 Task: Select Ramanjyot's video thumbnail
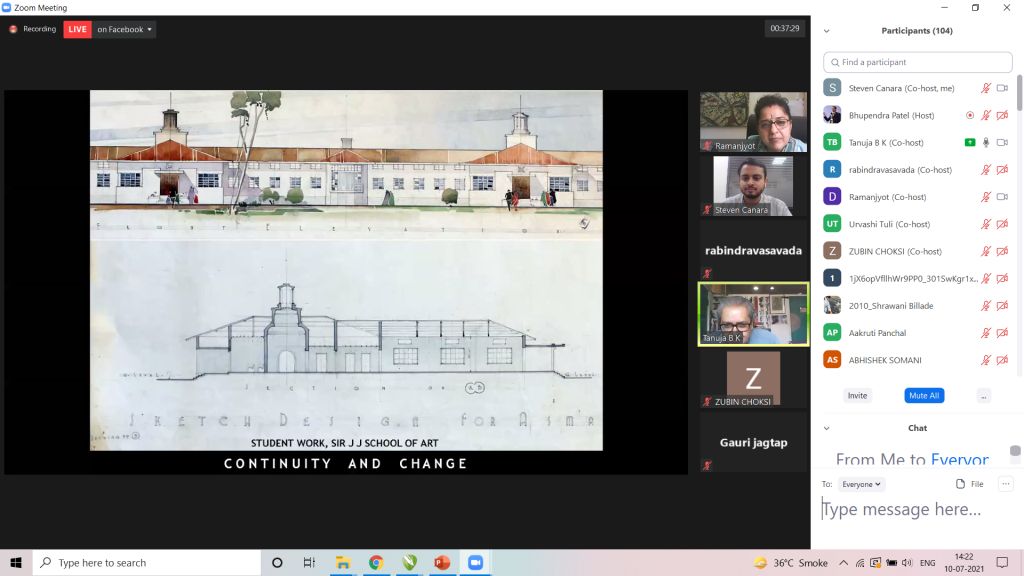[x=754, y=122]
